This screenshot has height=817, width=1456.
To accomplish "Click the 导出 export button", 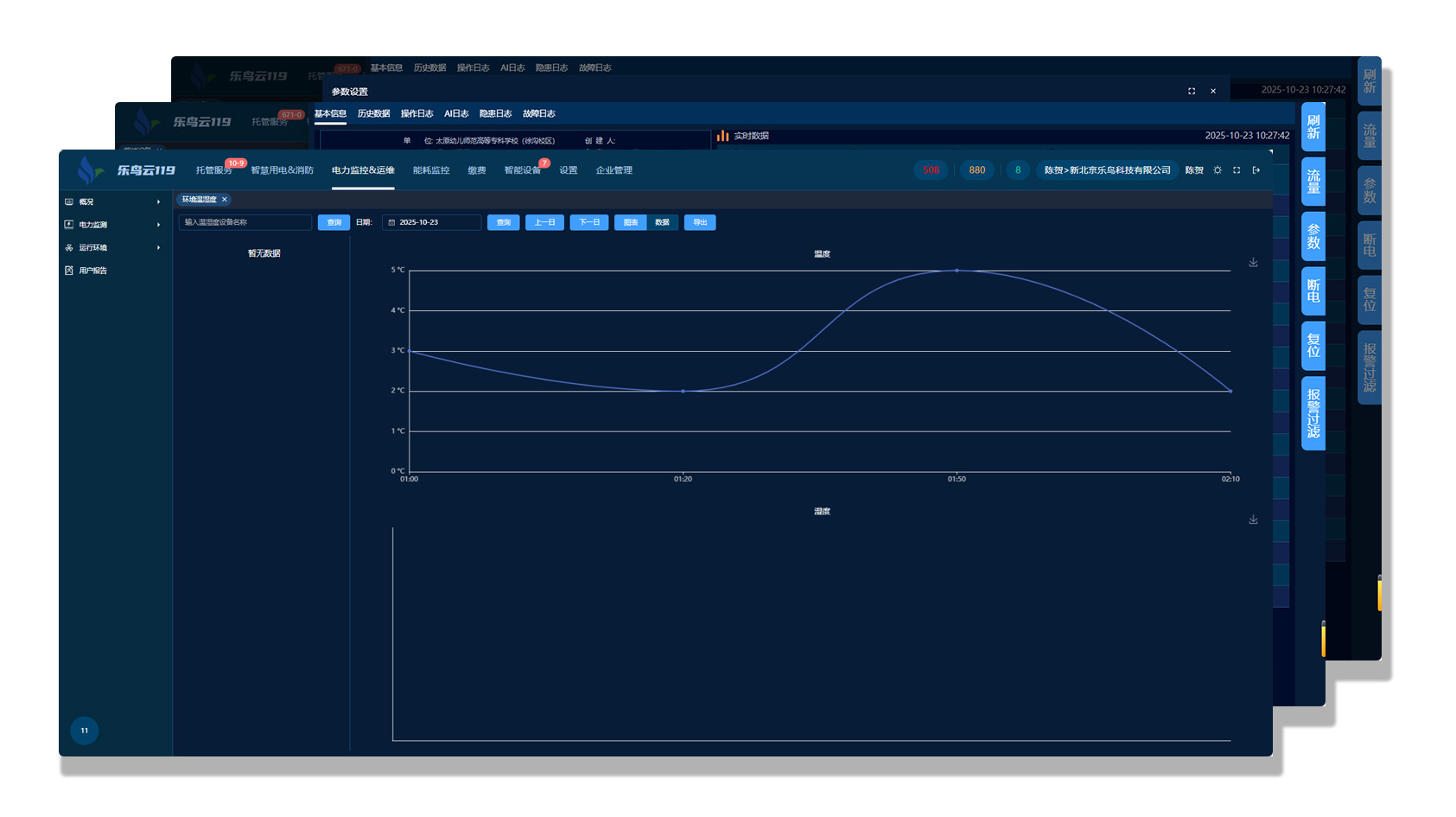I will tap(700, 223).
